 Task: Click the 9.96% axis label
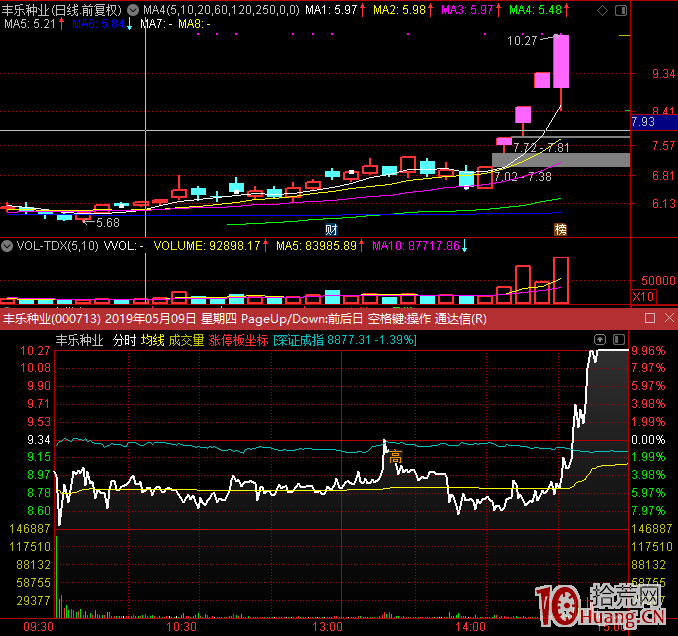click(648, 351)
